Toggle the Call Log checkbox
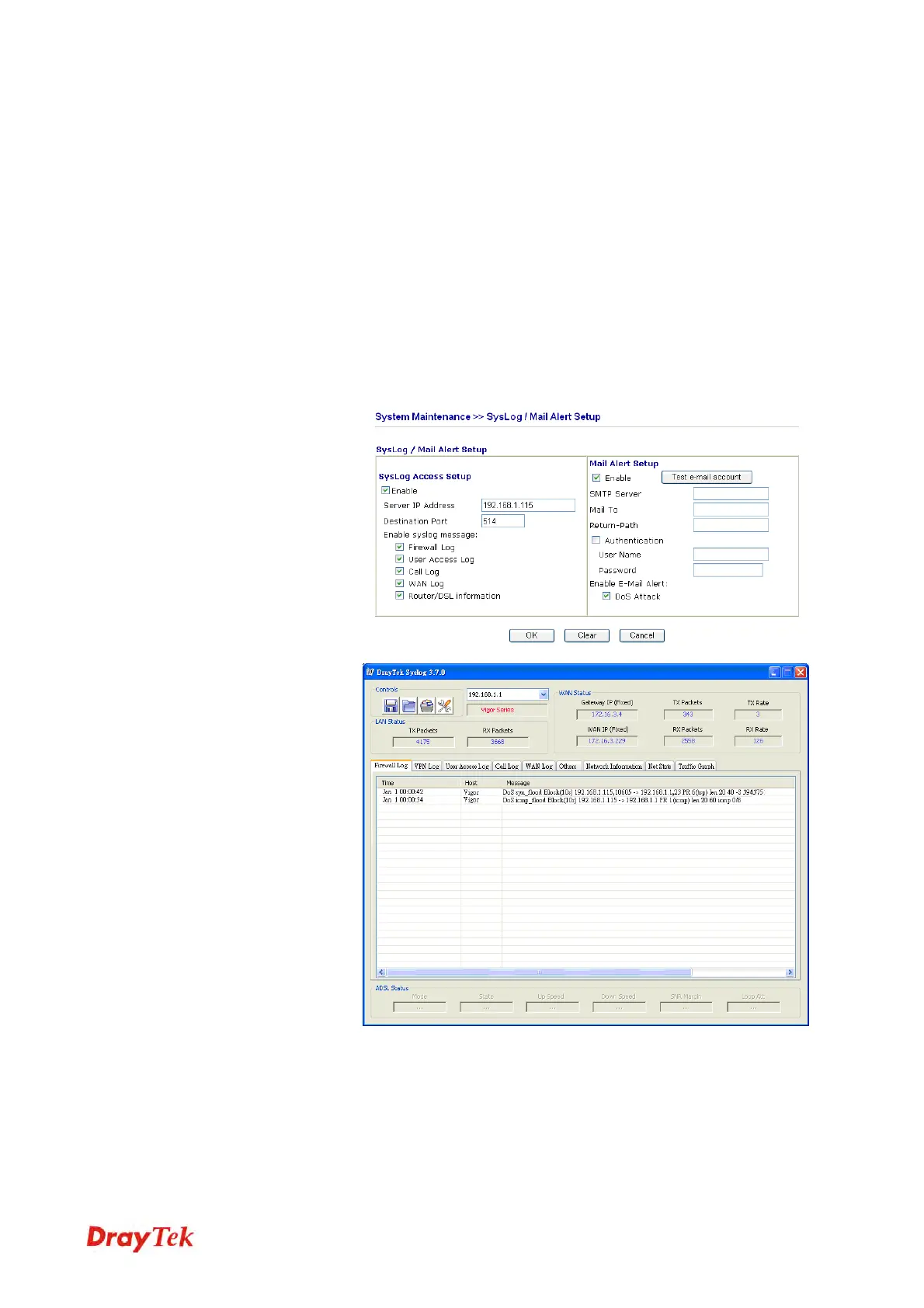Screen dimensions: 924x1308 tap(399, 571)
